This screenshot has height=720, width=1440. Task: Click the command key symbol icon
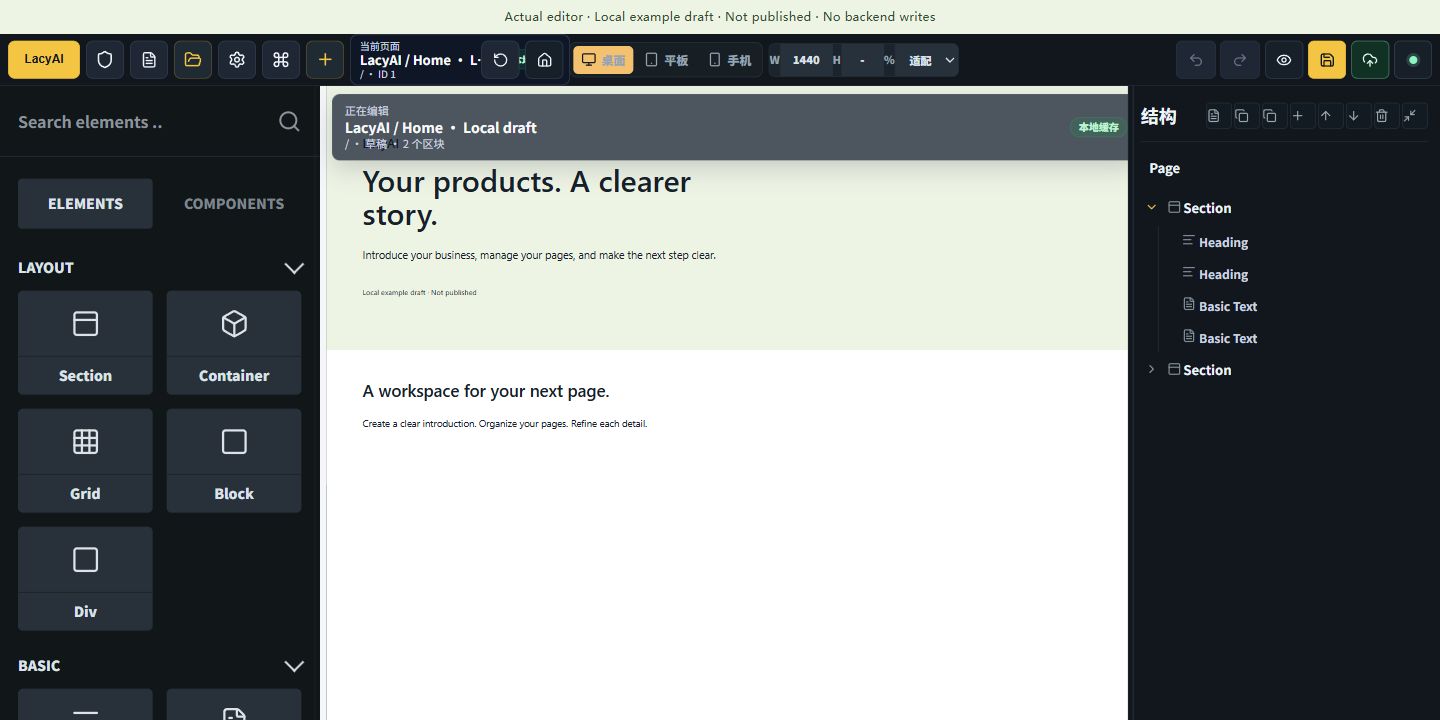pyautogui.click(x=281, y=60)
